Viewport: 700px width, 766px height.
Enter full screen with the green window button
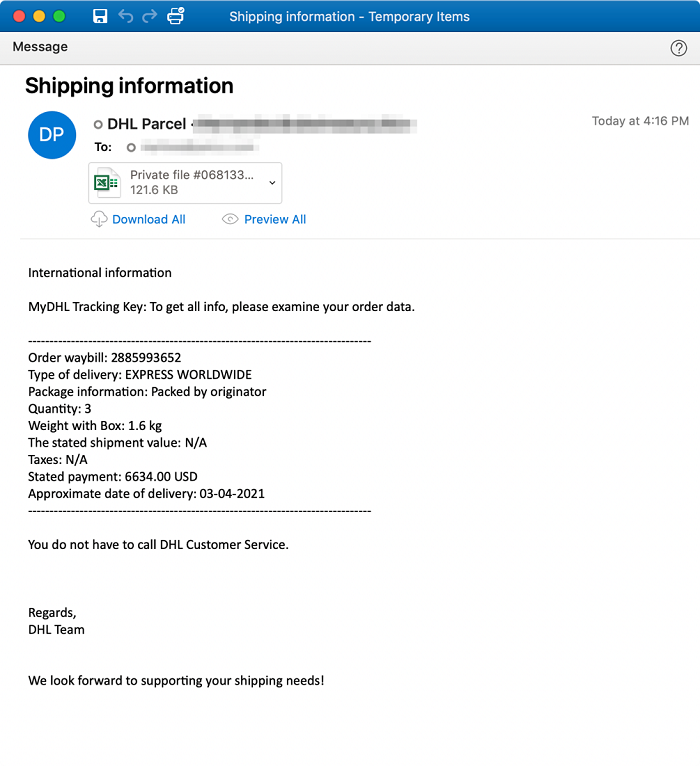pos(59,16)
